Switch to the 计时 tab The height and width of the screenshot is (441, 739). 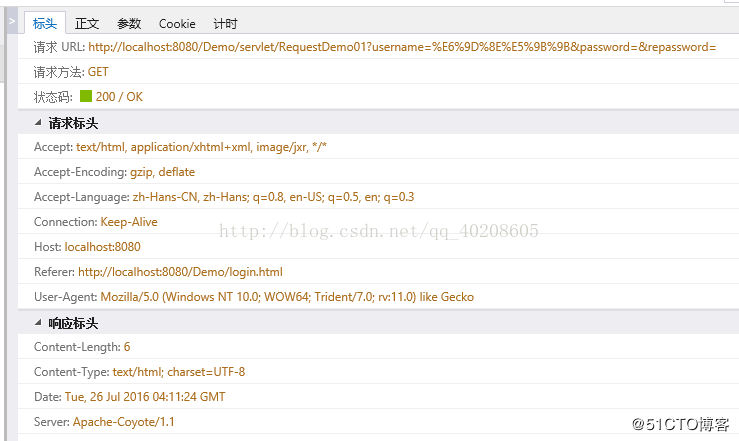point(225,23)
